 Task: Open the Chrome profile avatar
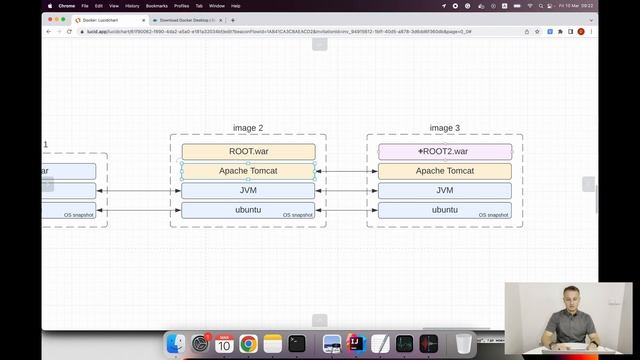point(581,31)
